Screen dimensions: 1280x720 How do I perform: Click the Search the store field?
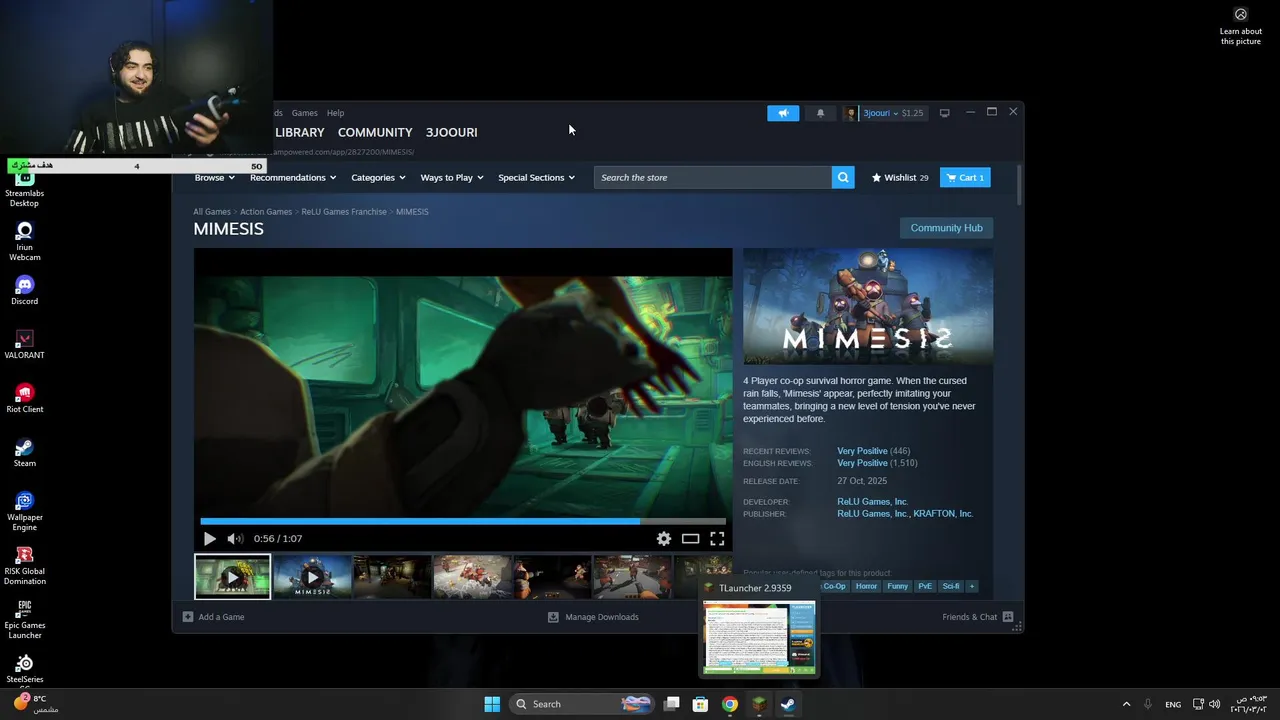[713, 177]
